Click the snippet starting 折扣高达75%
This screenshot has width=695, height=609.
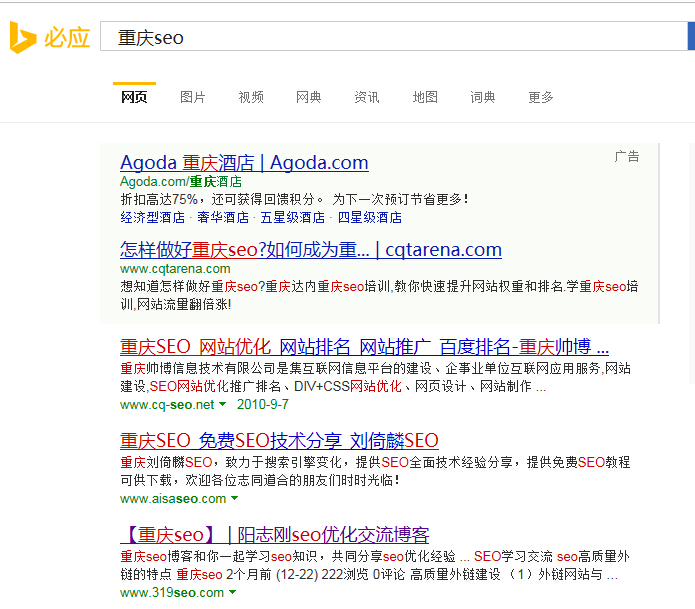(x=294, y=199)
